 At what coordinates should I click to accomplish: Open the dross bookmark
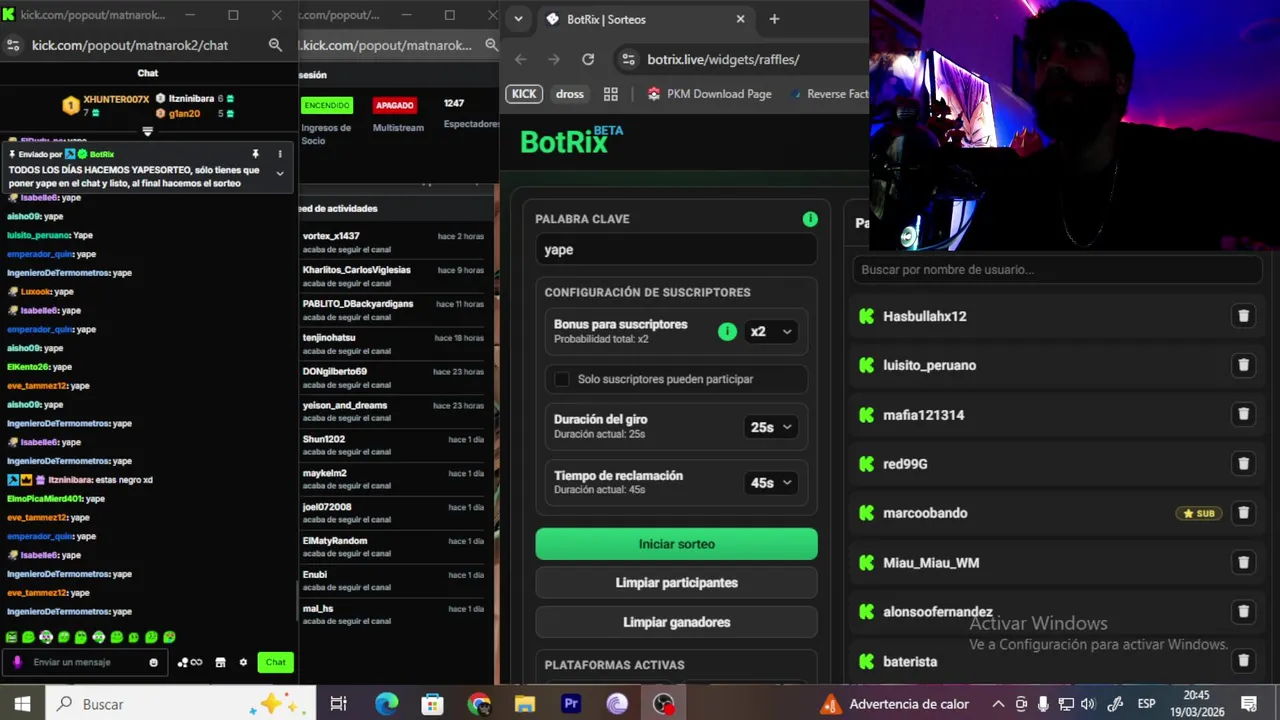570,94
